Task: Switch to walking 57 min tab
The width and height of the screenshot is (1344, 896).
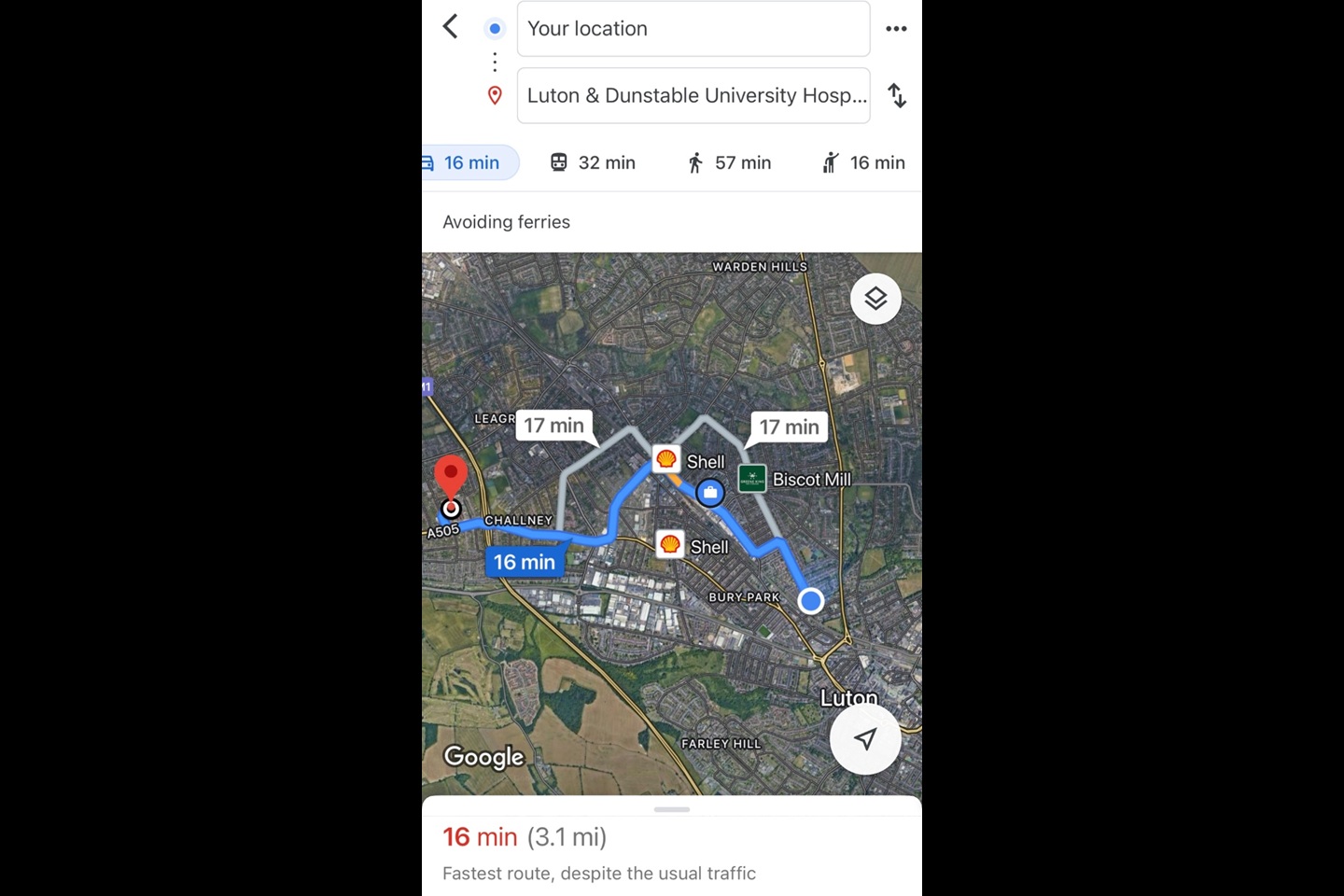Action: tap(729, 162)
